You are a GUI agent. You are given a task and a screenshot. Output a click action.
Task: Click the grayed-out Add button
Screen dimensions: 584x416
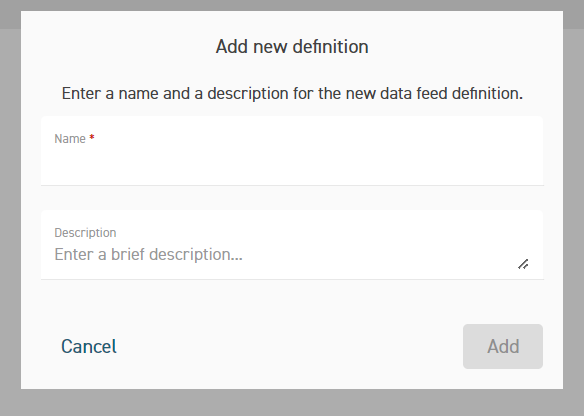503,346
